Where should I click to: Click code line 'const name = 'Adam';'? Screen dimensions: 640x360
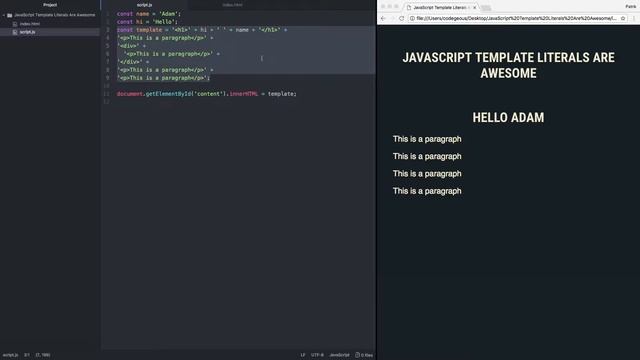[149, 14]
